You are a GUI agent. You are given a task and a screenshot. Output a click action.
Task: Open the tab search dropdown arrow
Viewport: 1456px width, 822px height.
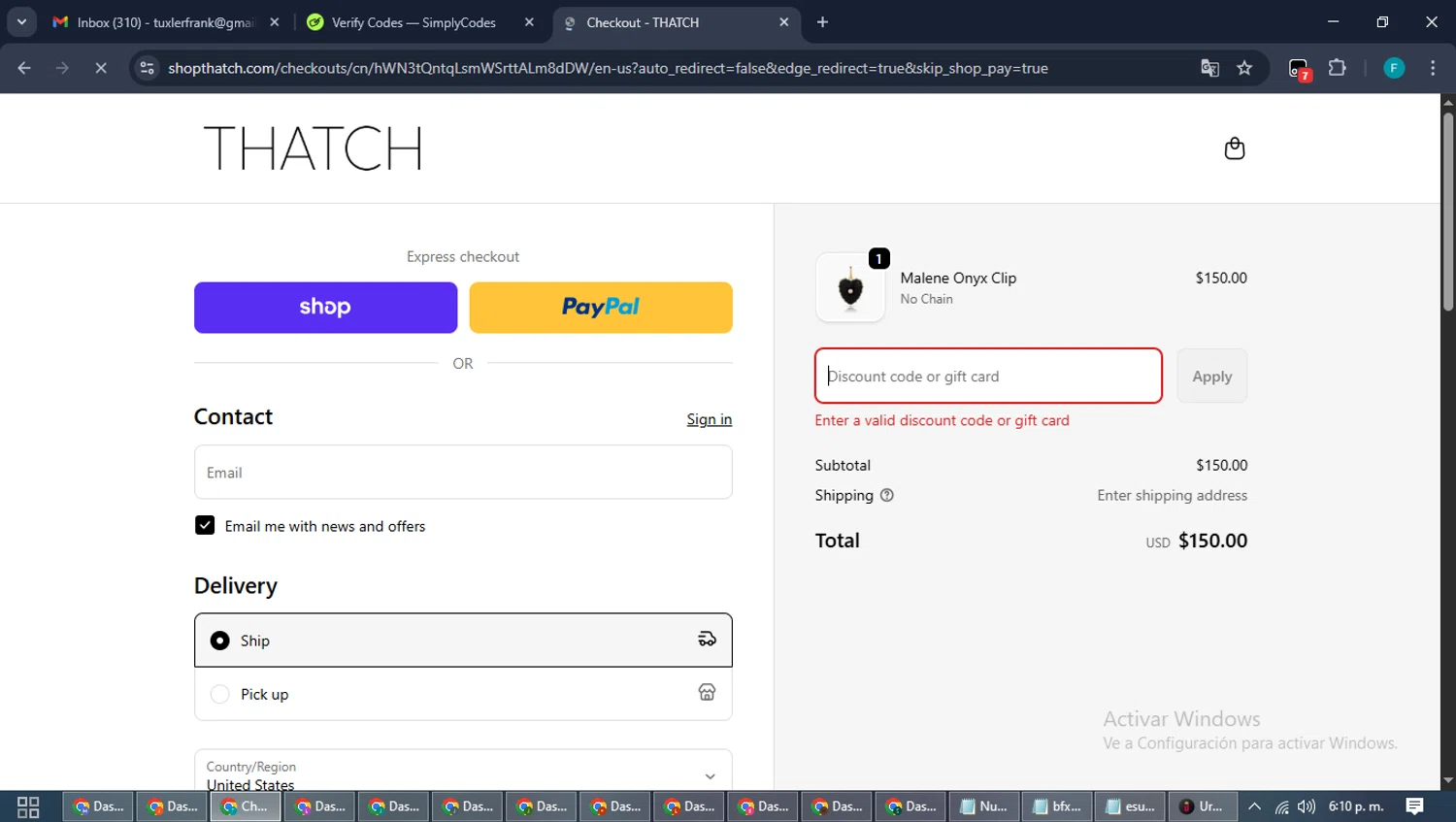tap(21, 21)
